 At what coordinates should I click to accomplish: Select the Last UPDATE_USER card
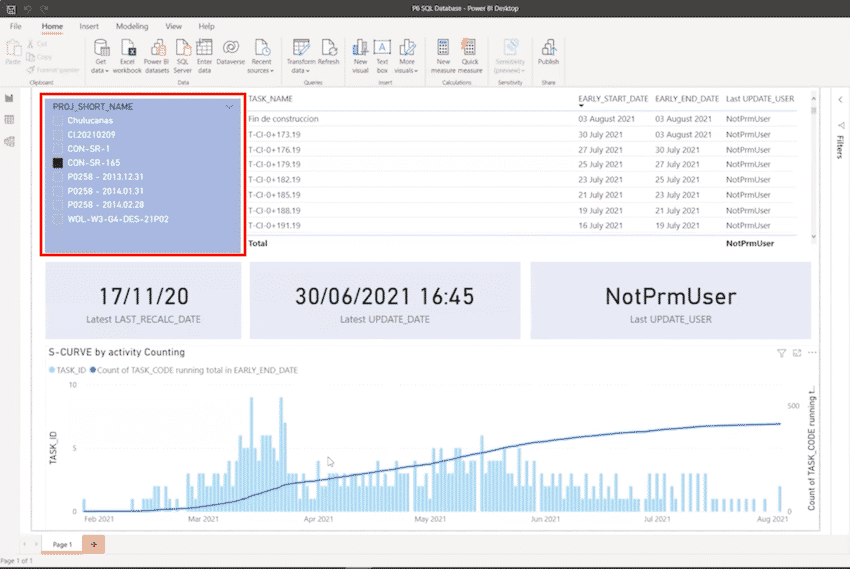(x=671, y=301)
